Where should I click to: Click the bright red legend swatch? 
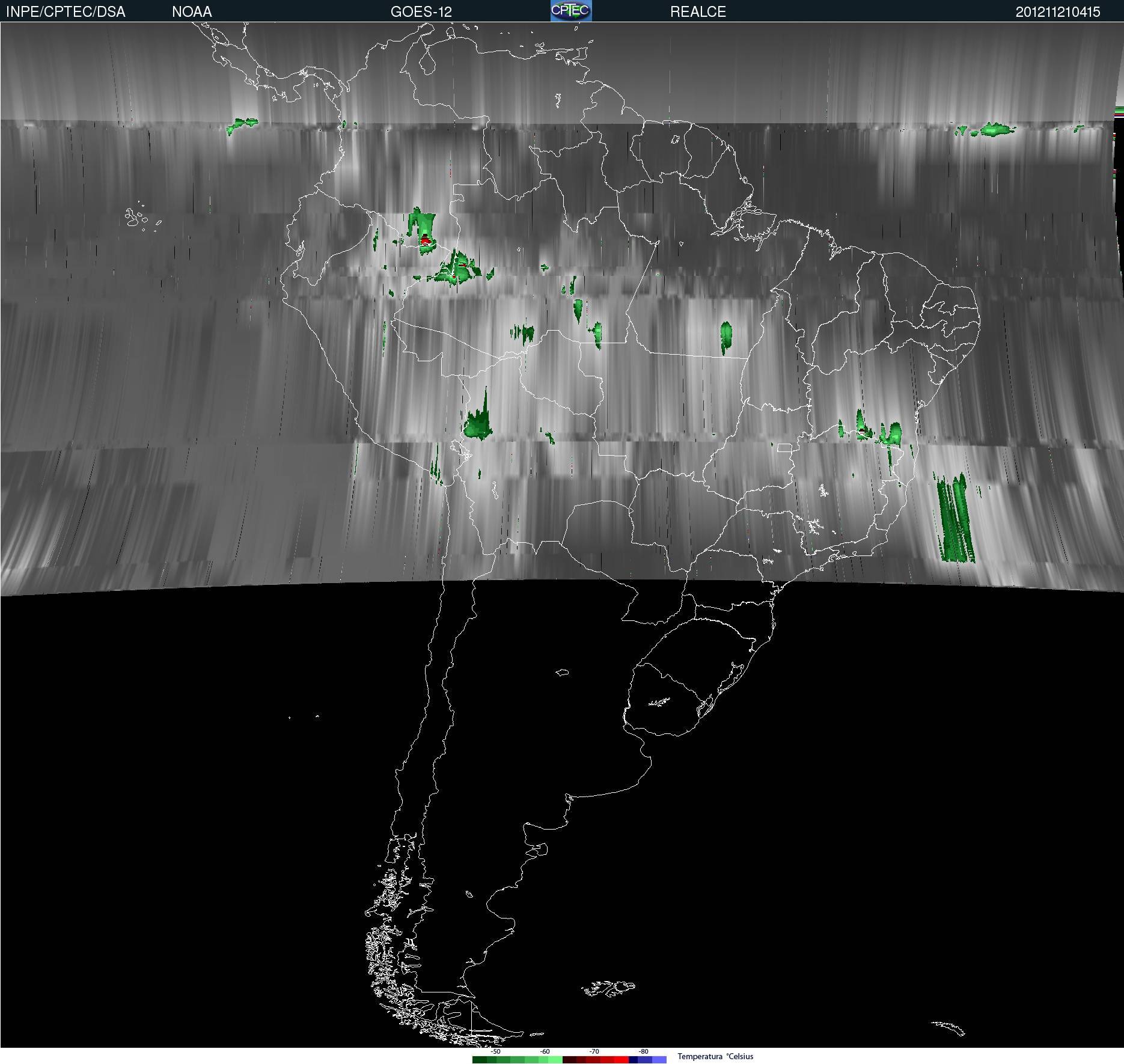622,1060
